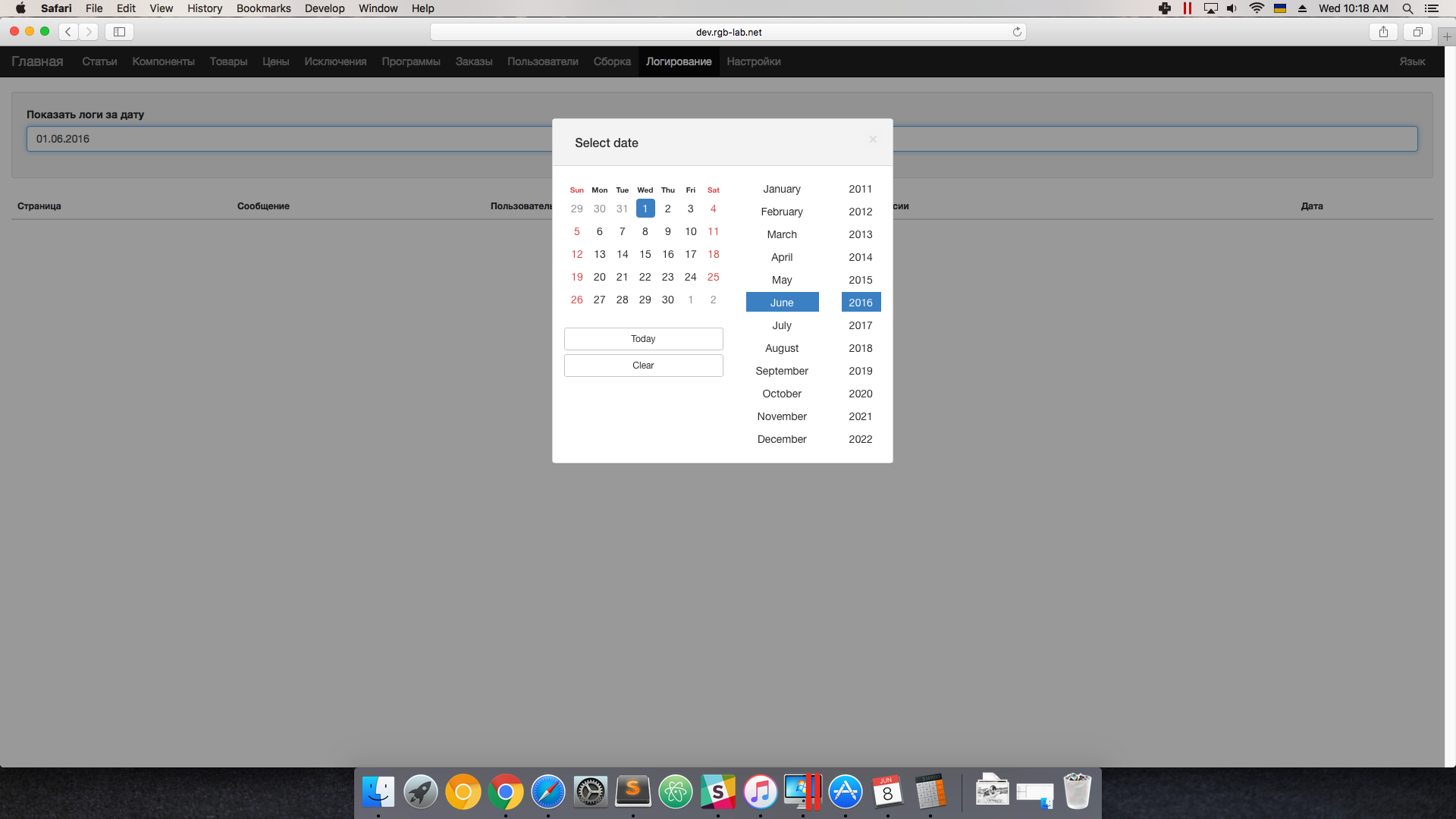Viewport: 1456px width, 819px height.
Task: Toggle the Safari sidebar icon
Action: tap(119, 32)
